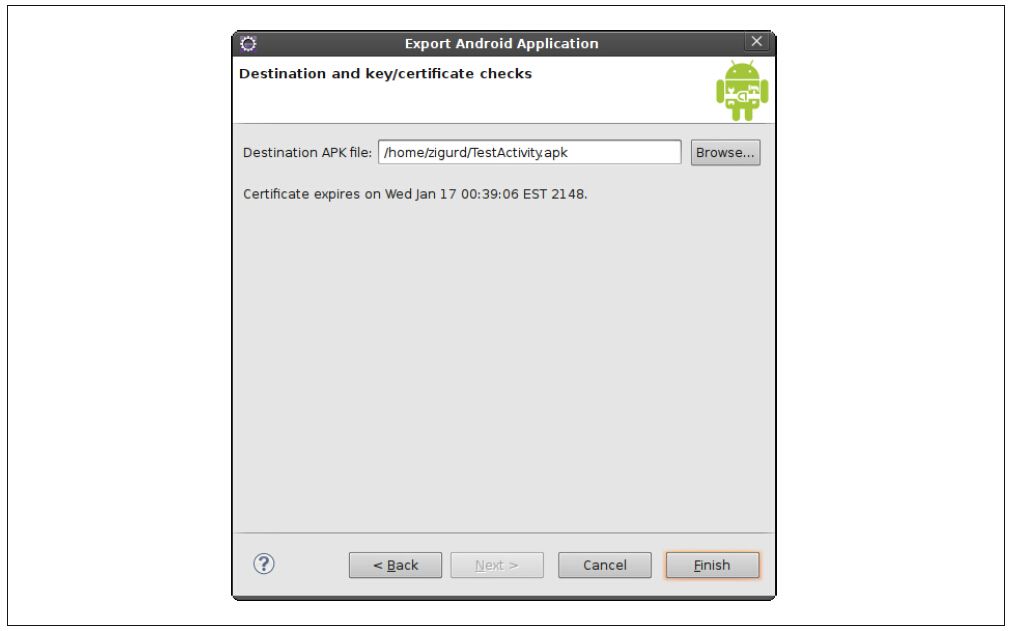Finish exporting the Android application
The image size is (1012, 631).
point(712,565)
